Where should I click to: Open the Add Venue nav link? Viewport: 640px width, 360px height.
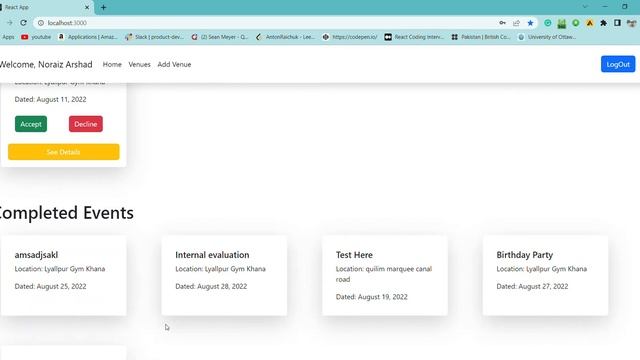pyautogui.click(x=174, y=64)
